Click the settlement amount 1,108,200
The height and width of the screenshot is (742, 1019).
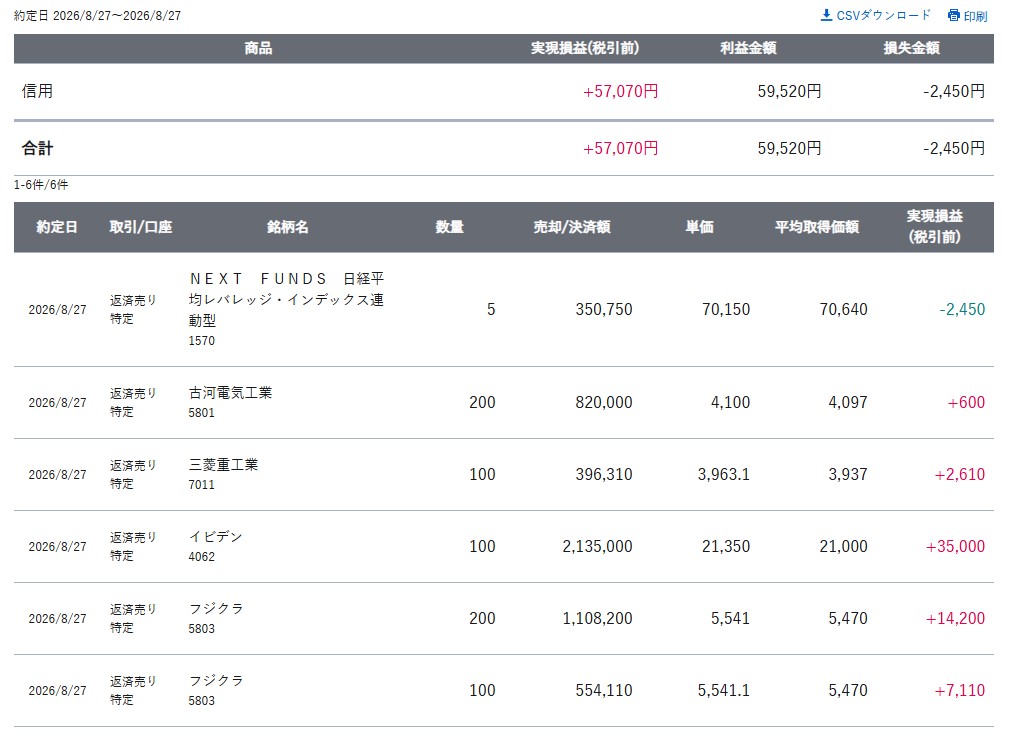[597, 619]
